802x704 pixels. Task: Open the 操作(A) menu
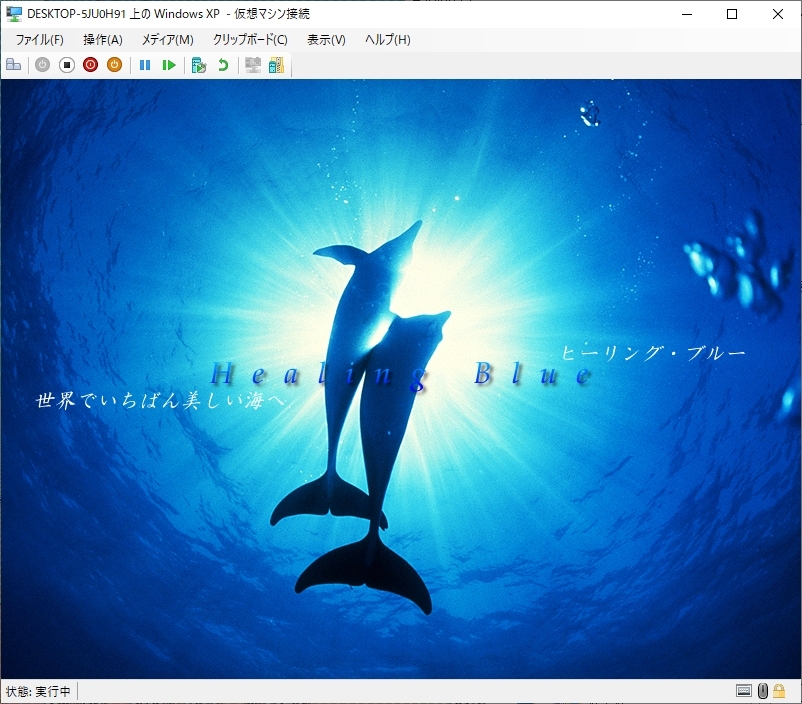click(x=102, y=40)
